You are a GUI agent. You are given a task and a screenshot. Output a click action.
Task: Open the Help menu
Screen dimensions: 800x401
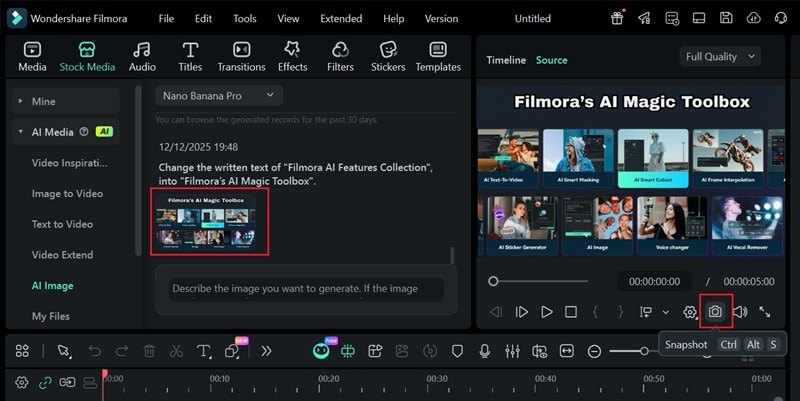tap(393, 18)
